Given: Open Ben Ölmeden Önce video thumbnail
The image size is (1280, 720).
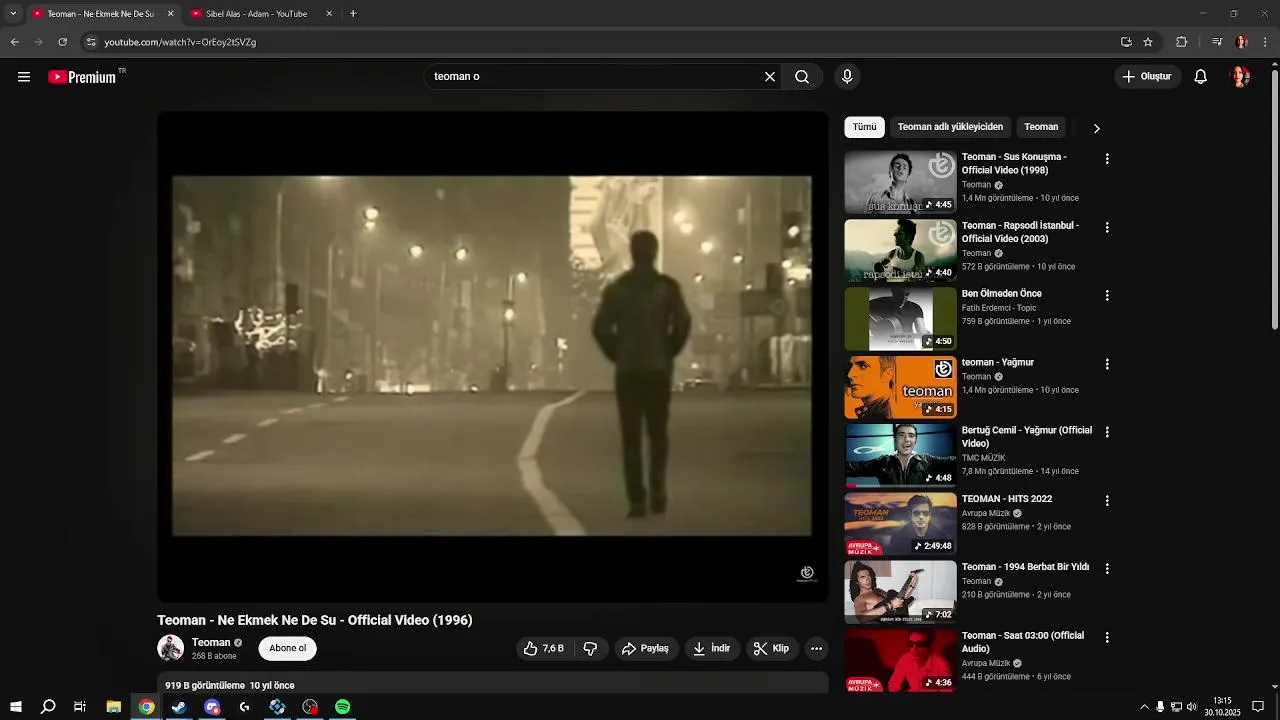Looking at the screenshot, I should pyautogui.click(x=900, y=319).
